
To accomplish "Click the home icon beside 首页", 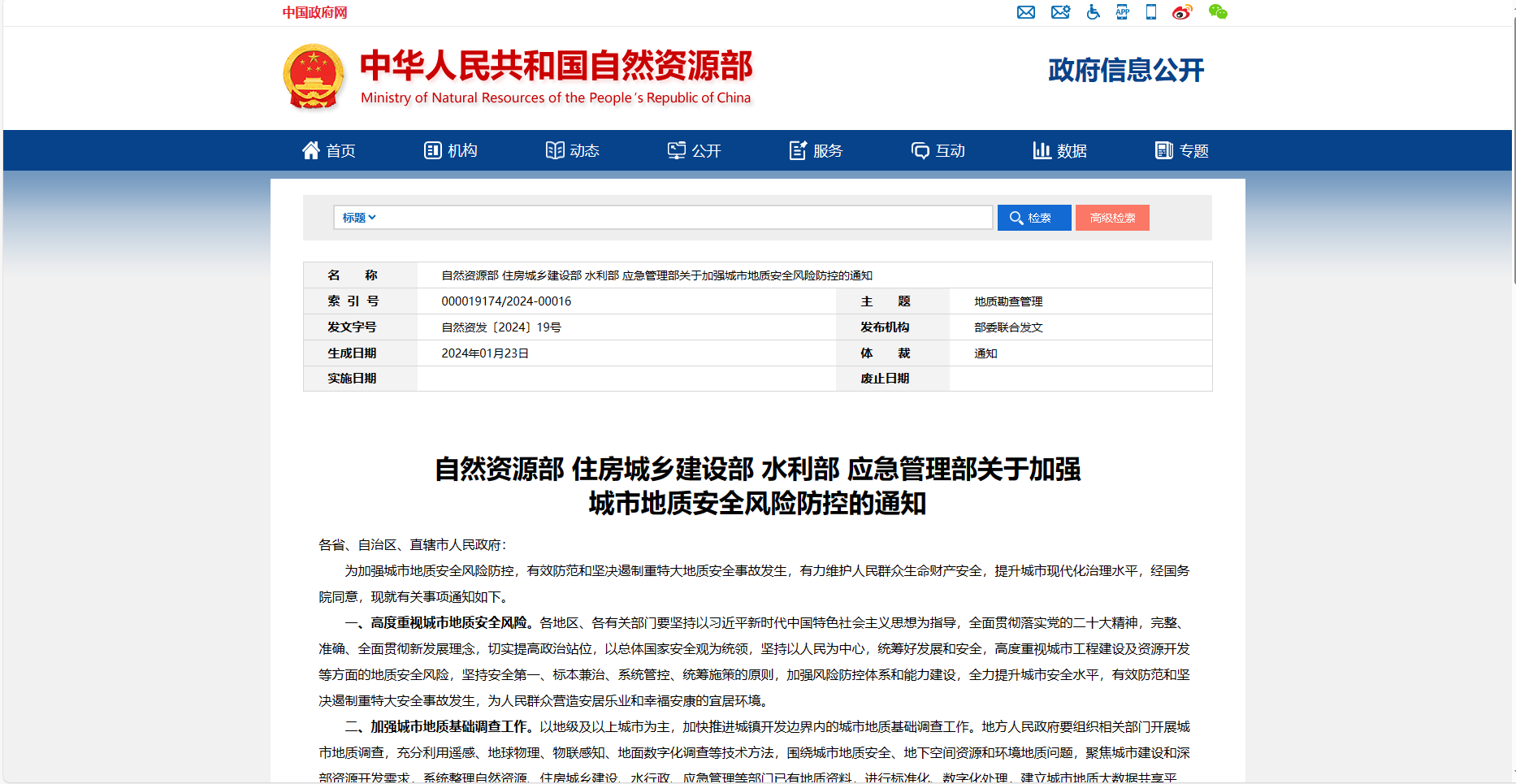I will [310, 149].
